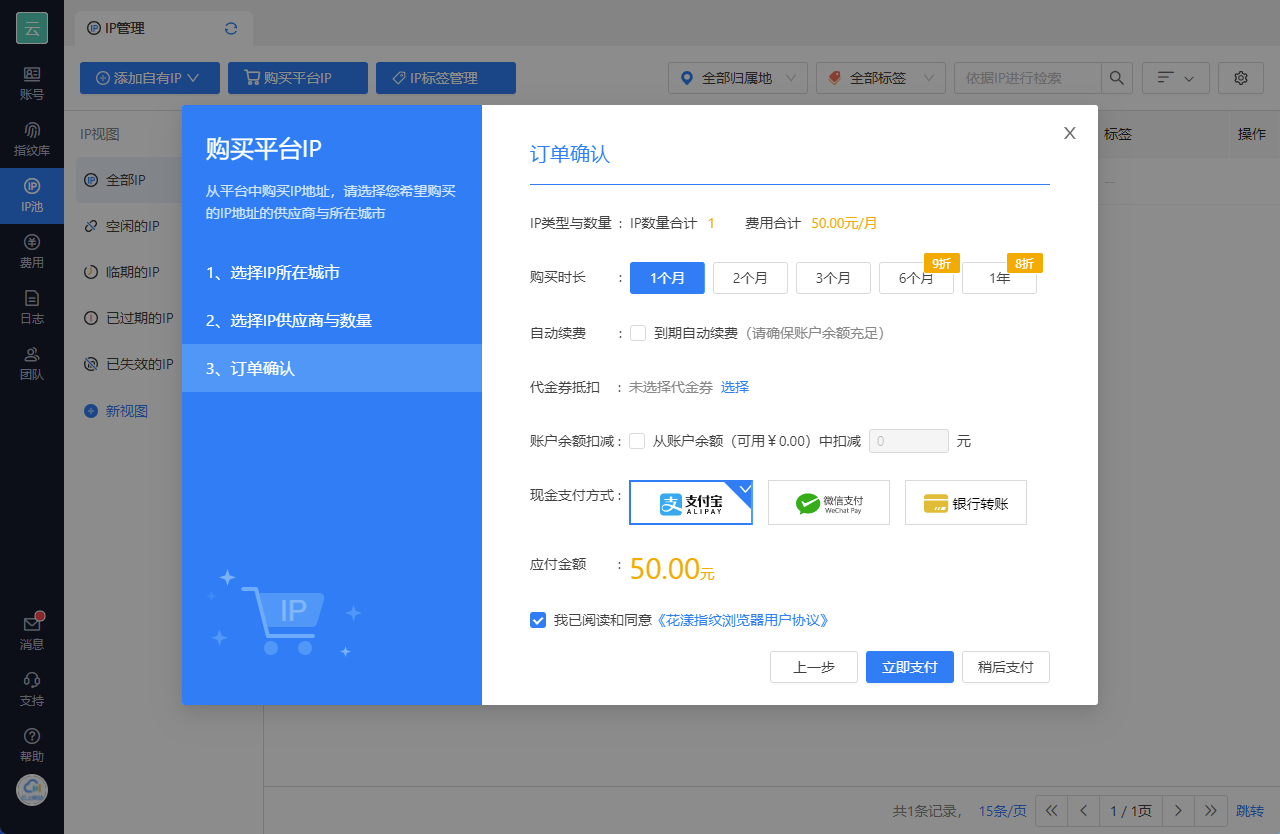The image size is (1280, 834).
Task: Click the 操作 column header
Action: pyautogui.click(x=1252, y=134)
